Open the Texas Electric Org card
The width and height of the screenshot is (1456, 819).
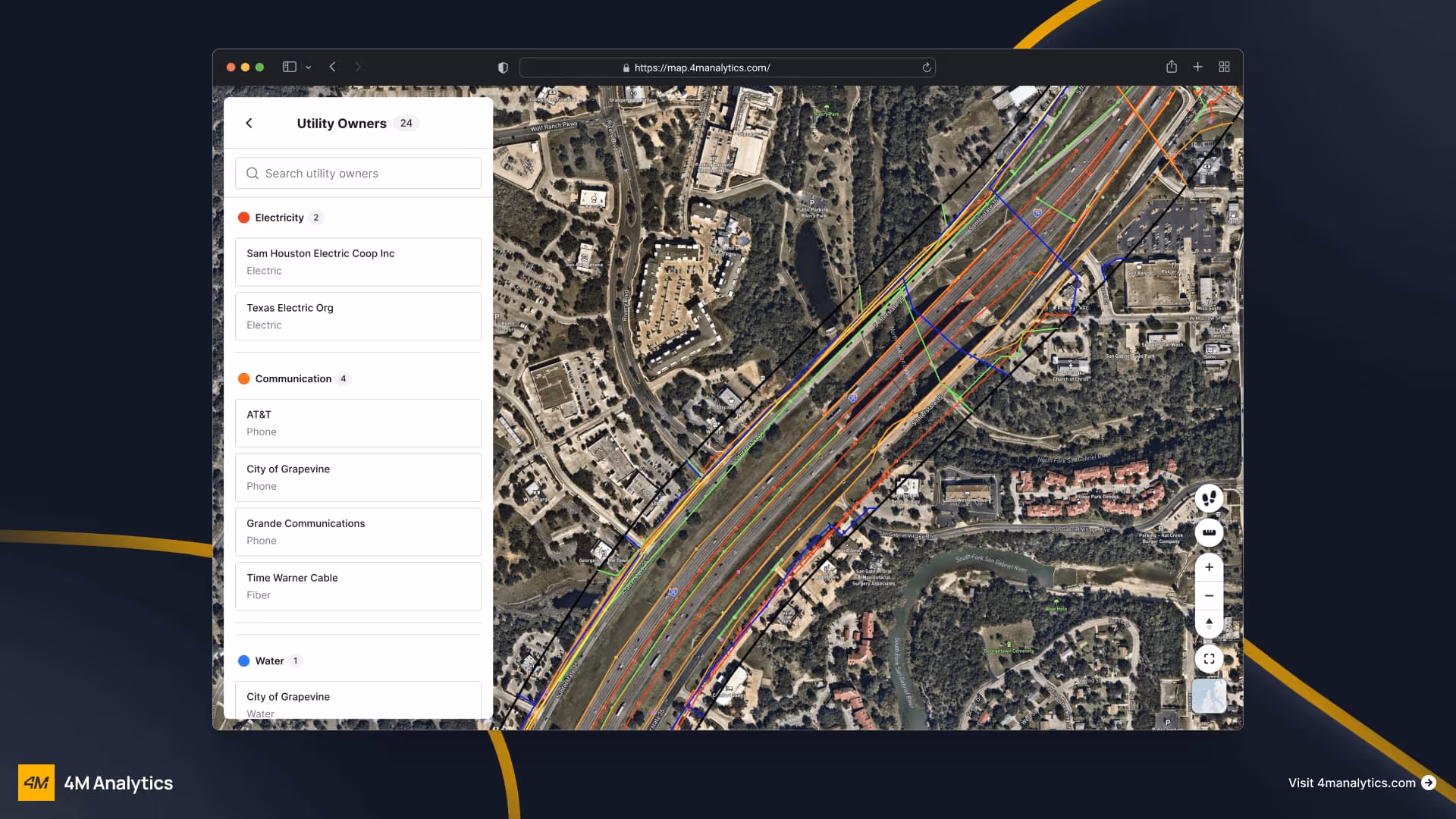(x=358, y=316)
